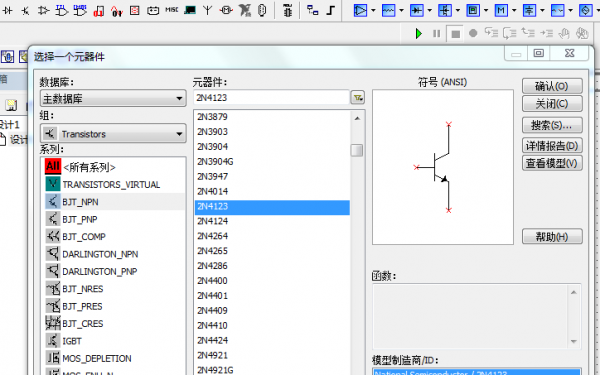Select virtual signal source toolbar button
The width and height of the screenshot is (600, 375).
tap(558, 10)
